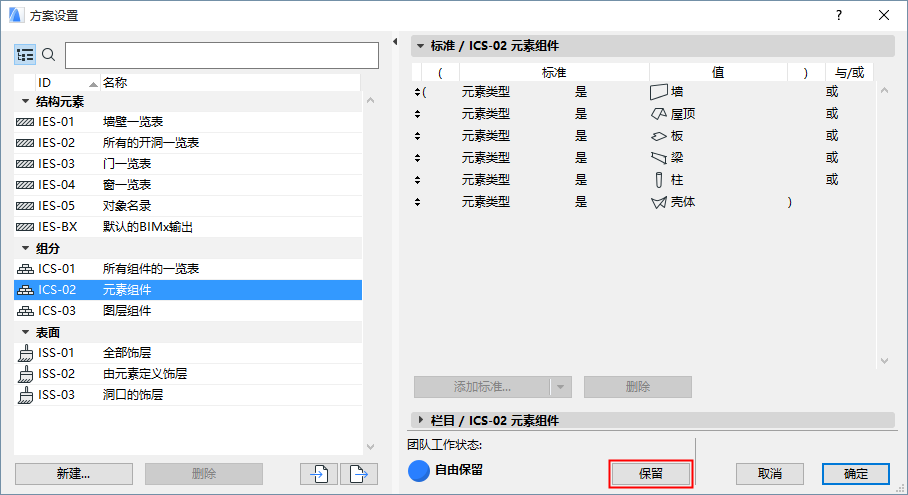Click the 删除 button under criteria list
The width and height of the screenshot is (908, 495).
click(638, 387)
